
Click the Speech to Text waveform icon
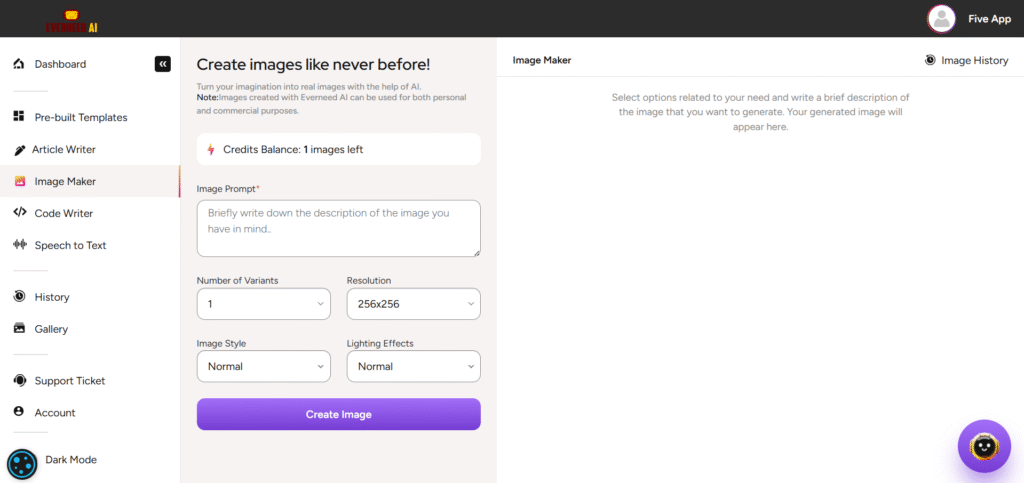click(x=20, y=245)
